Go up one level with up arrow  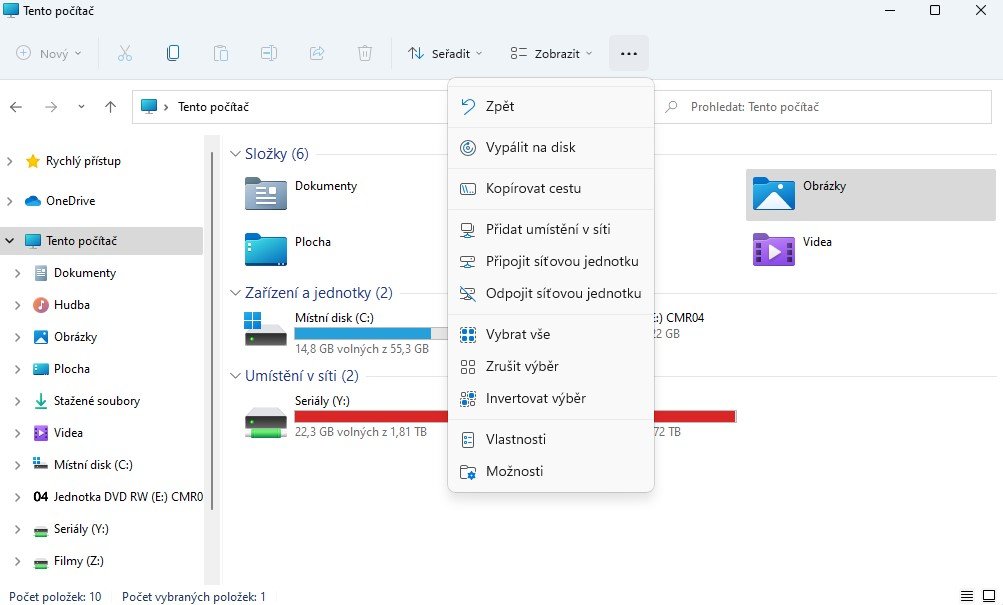coord(111,107)
